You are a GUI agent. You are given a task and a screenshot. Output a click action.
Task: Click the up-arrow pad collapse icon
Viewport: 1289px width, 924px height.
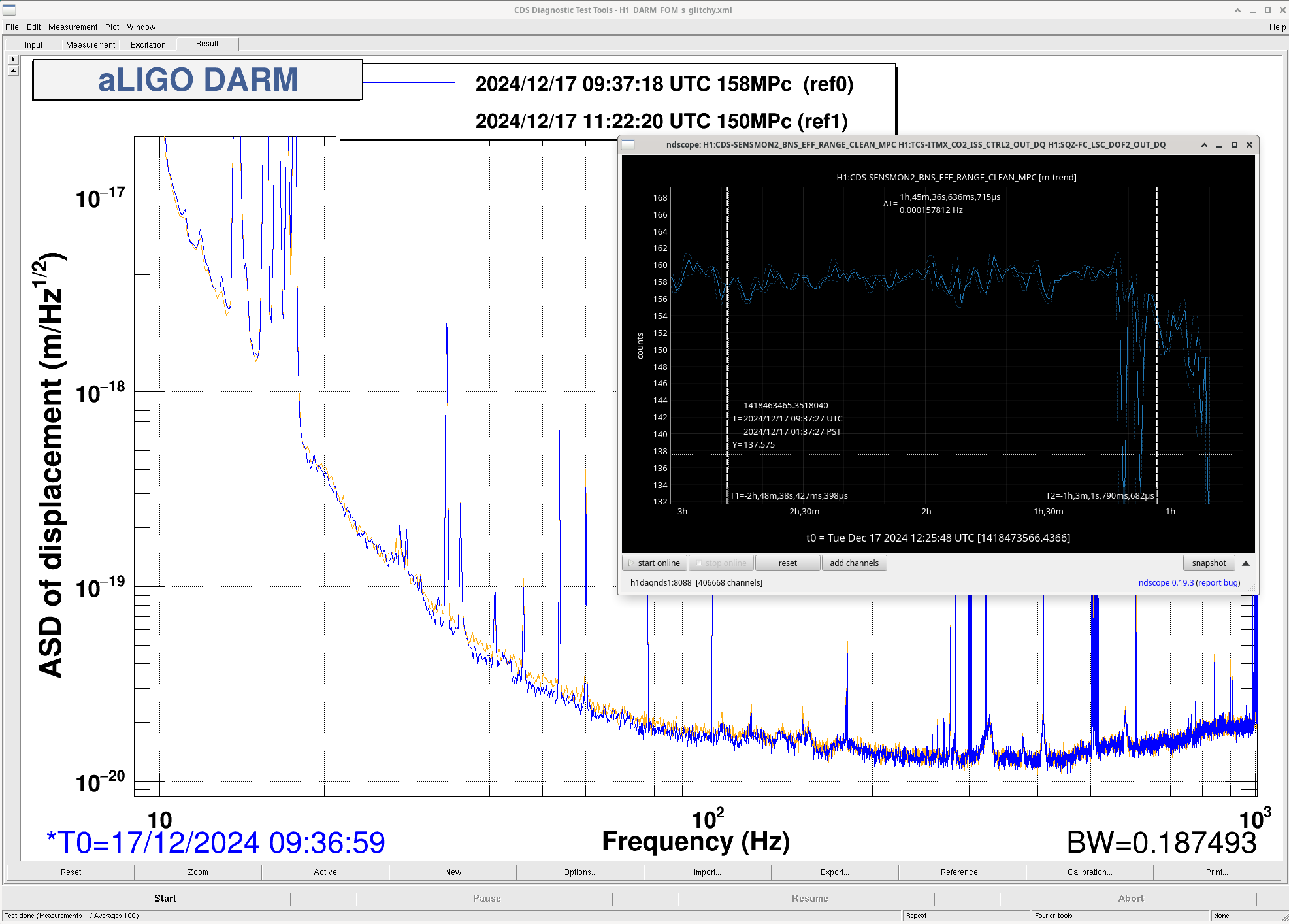[x=13, y=70]
